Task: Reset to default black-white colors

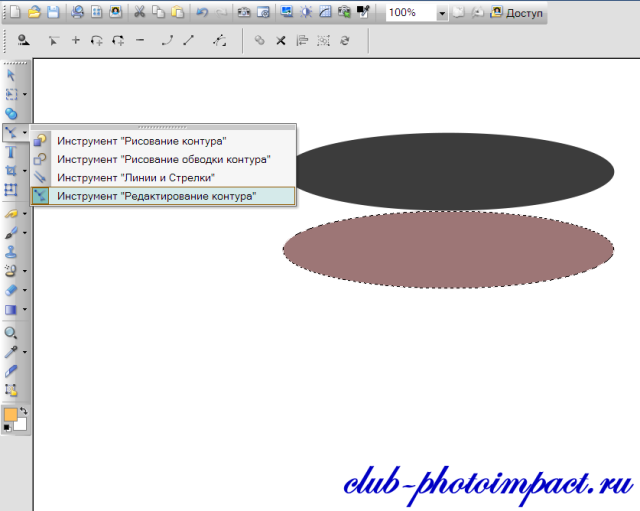Action: click(x=7, y=428)
